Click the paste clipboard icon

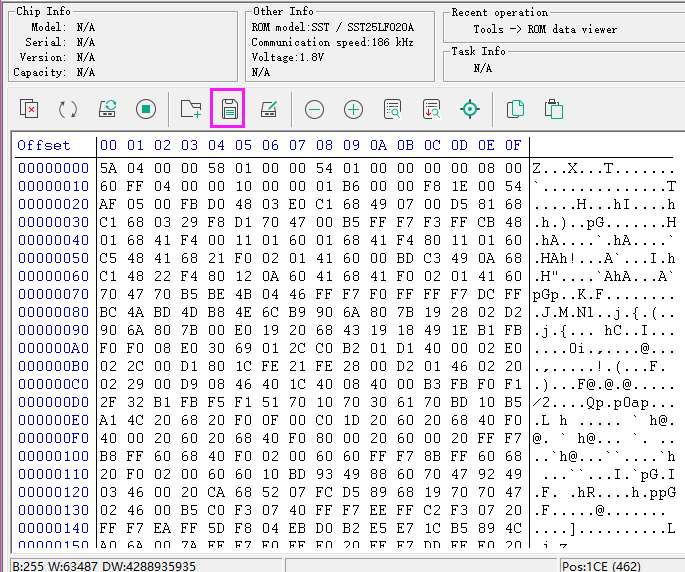[x=554, y=109]
